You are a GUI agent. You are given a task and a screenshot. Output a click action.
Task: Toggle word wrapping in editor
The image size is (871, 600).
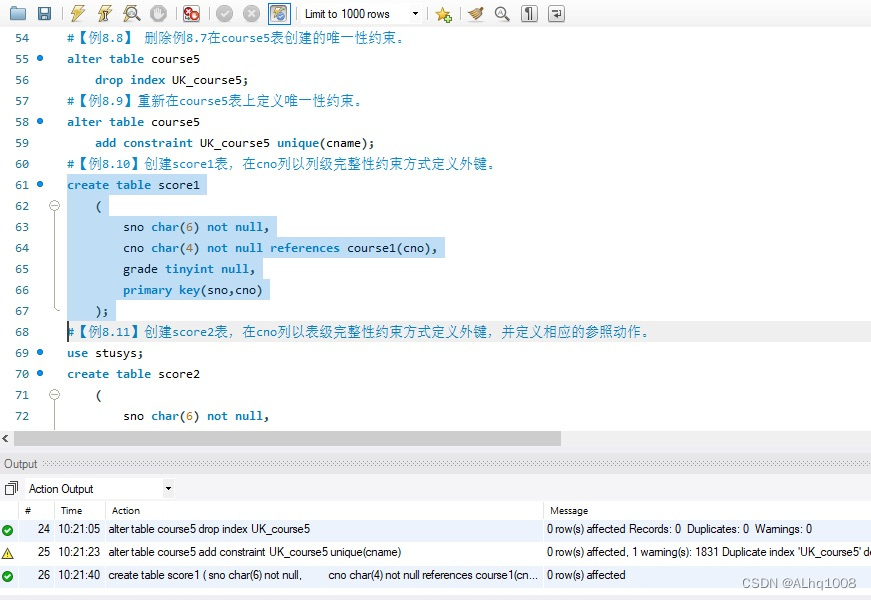[x=556, y=13]
